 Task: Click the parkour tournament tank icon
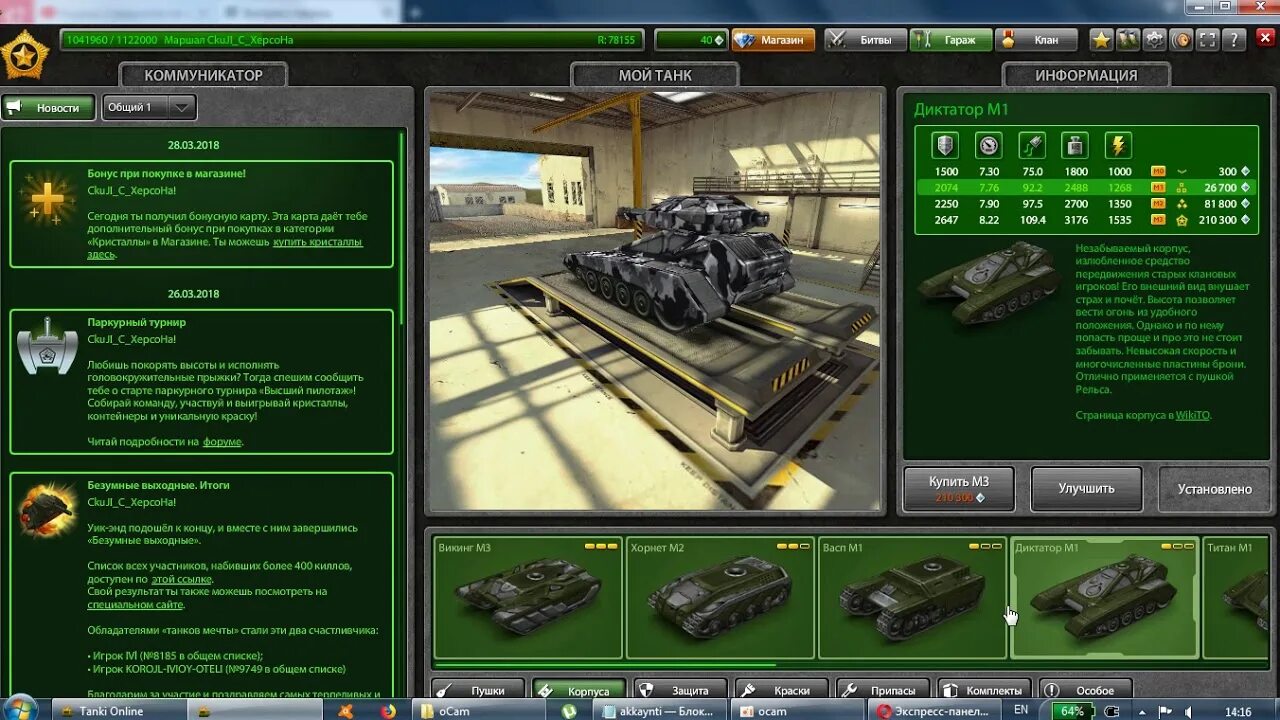tap(47, 346)
